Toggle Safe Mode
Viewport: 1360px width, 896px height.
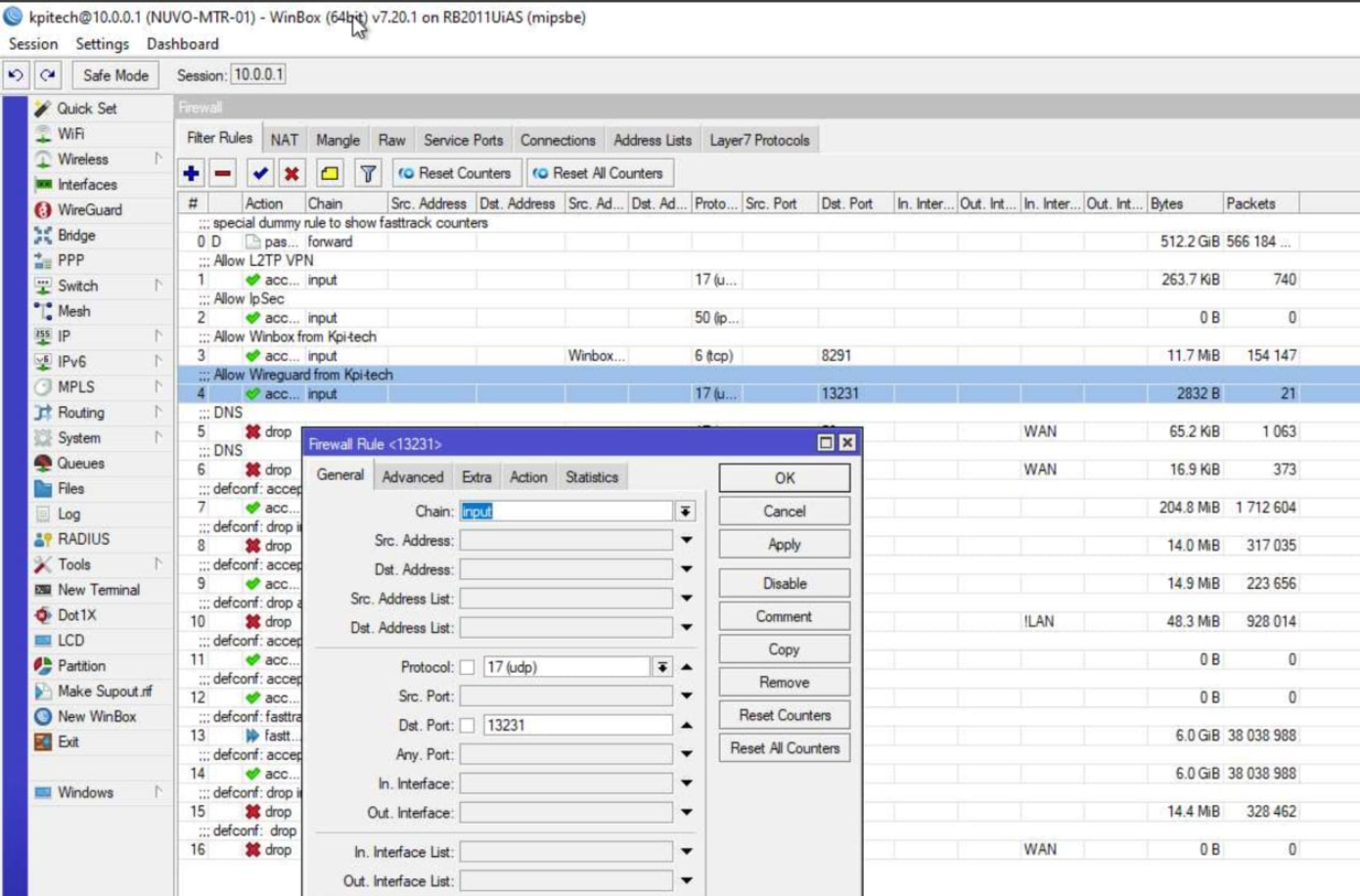click(115, 75)
